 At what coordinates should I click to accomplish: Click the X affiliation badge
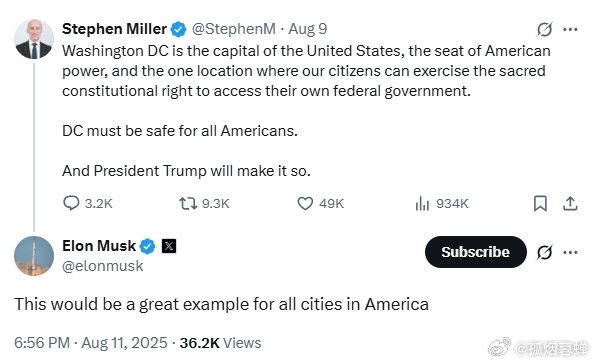[x=169, y=246]
